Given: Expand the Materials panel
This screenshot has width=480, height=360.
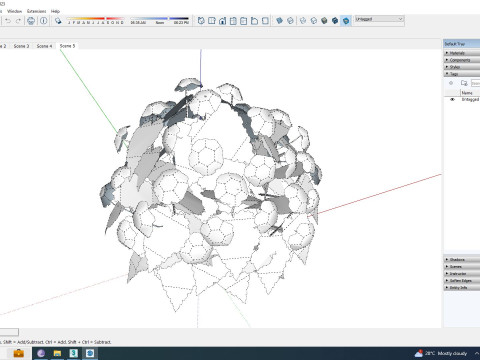Looking at the screenshot, I should 462,53.
